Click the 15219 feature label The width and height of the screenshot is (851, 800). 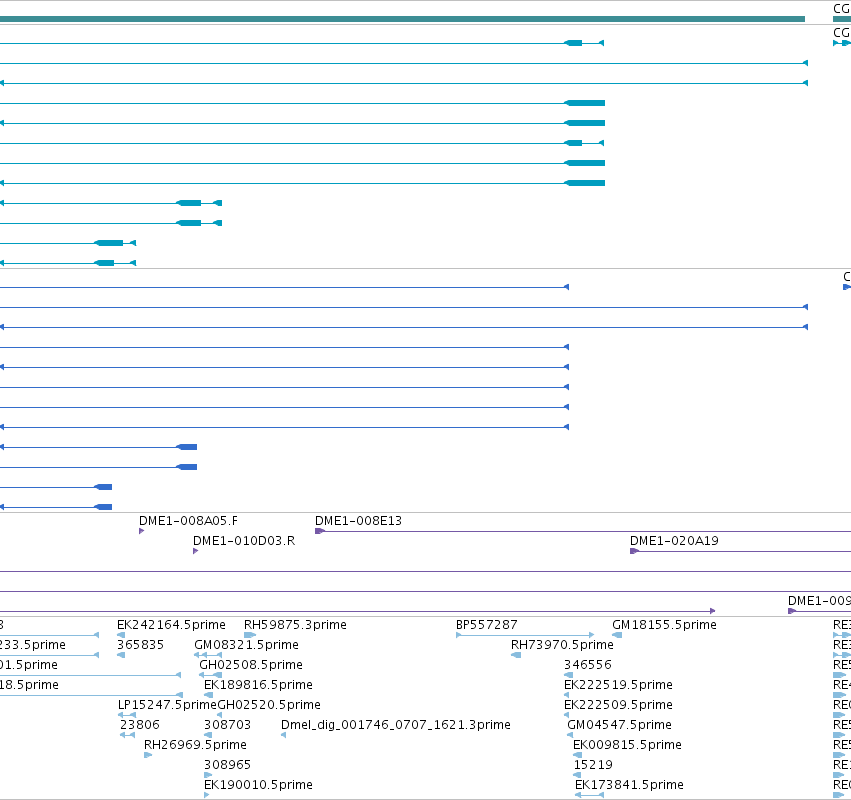coord(593,765)
